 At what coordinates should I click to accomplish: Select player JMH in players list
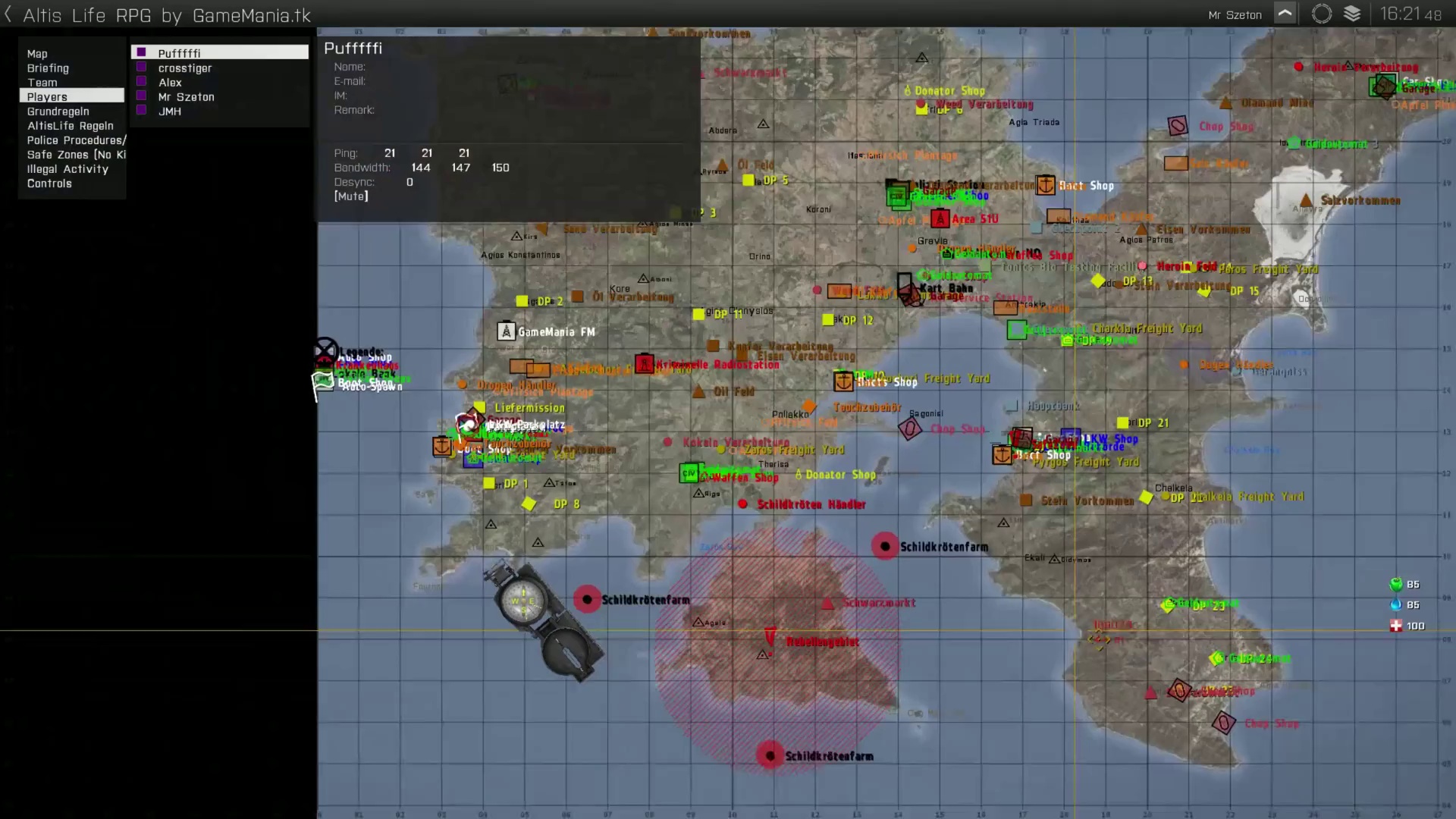pyautogui.click(x=170, y=111)
